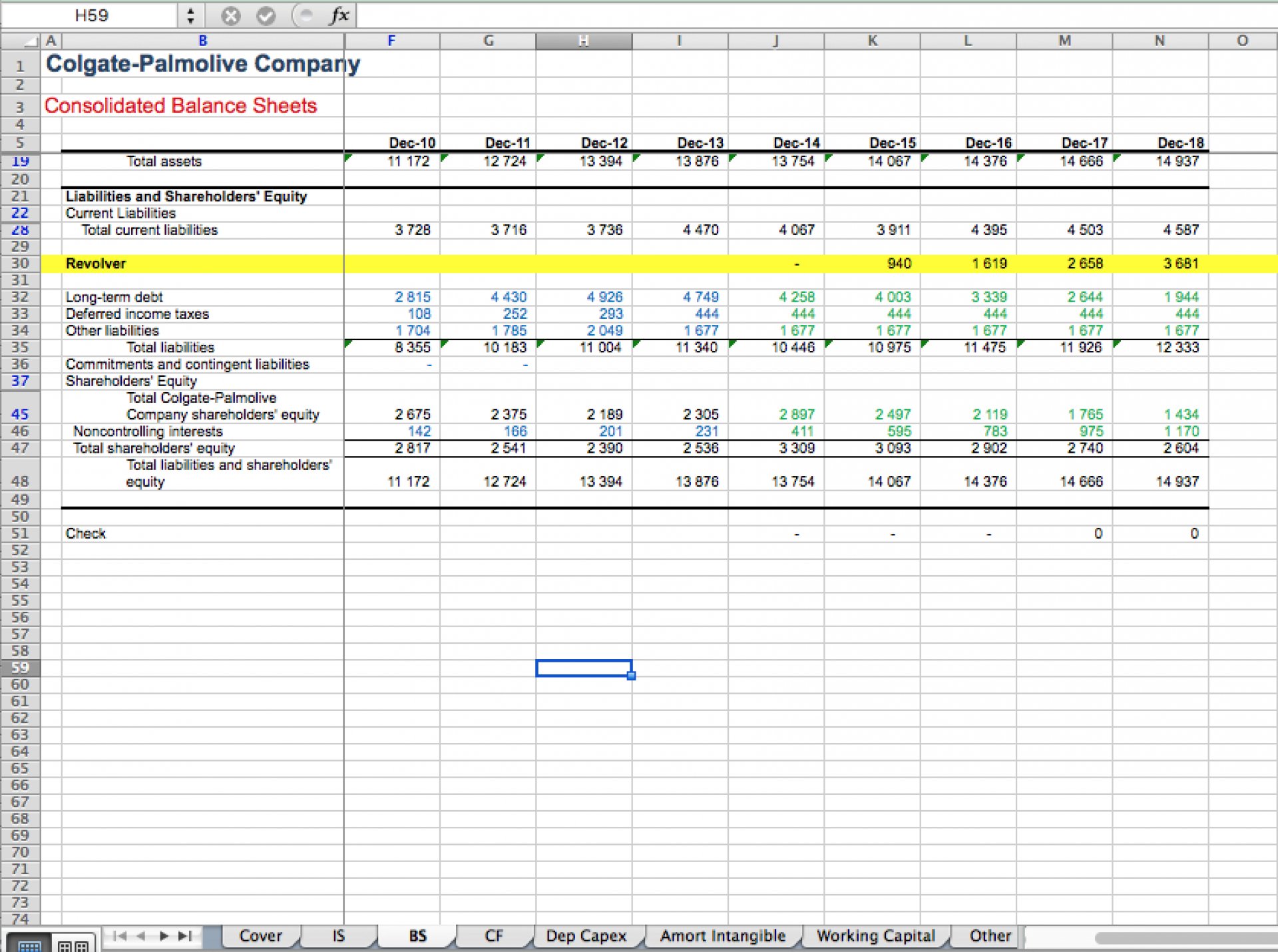Go to last sheet tab arrow
The width and height of the screenshot is (1278, 952).
coord(186,936)
